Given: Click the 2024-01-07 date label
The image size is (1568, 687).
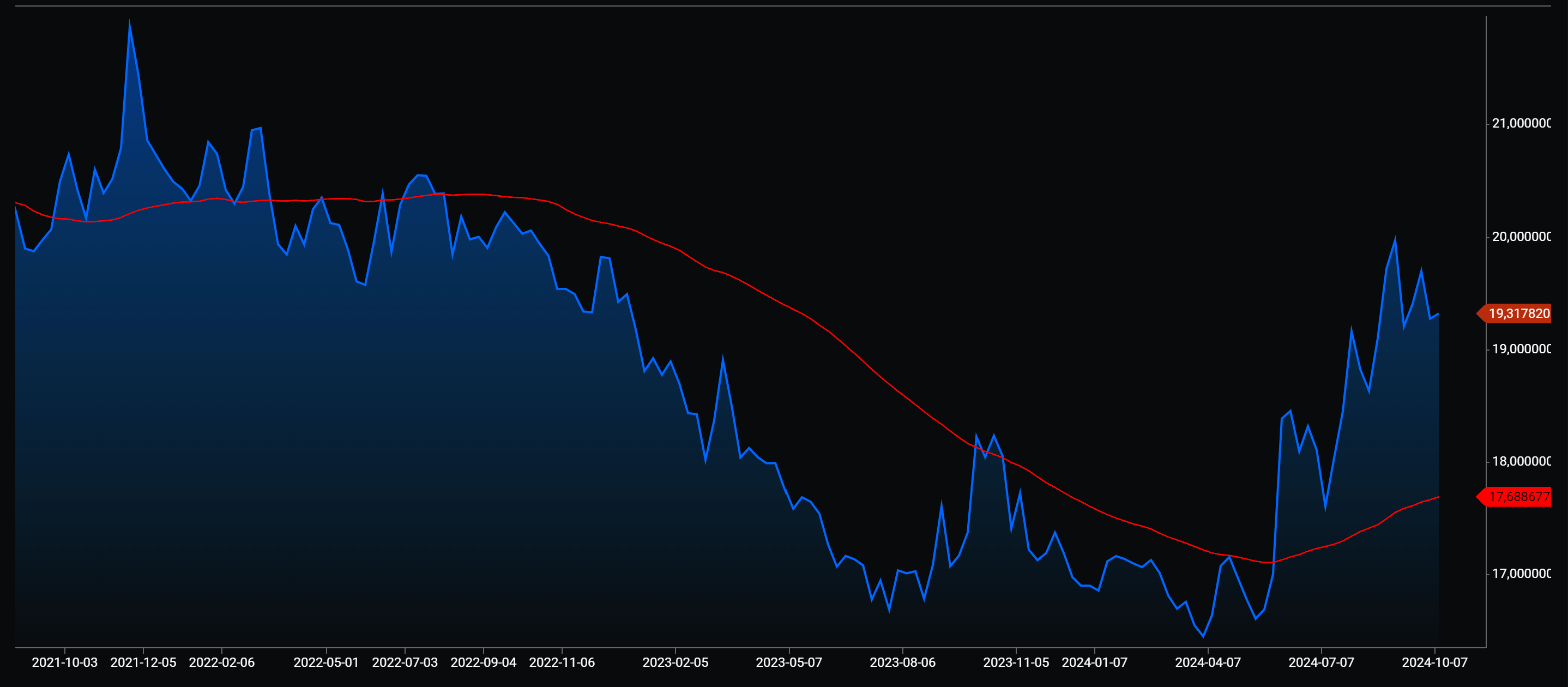Looking at the screenshot, I should [x=1094, y=662].
